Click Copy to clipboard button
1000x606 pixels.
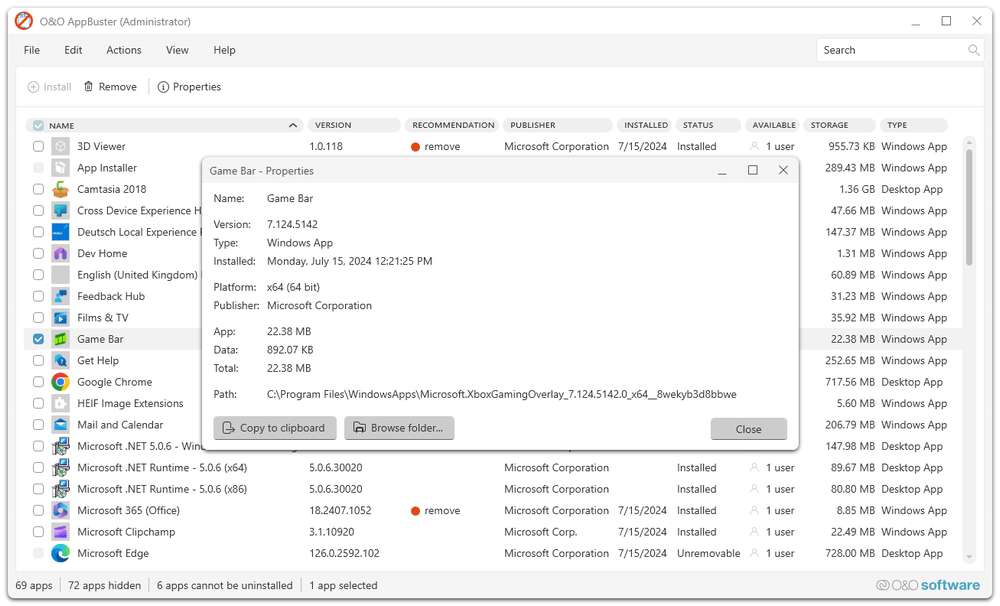pos(274,428)
